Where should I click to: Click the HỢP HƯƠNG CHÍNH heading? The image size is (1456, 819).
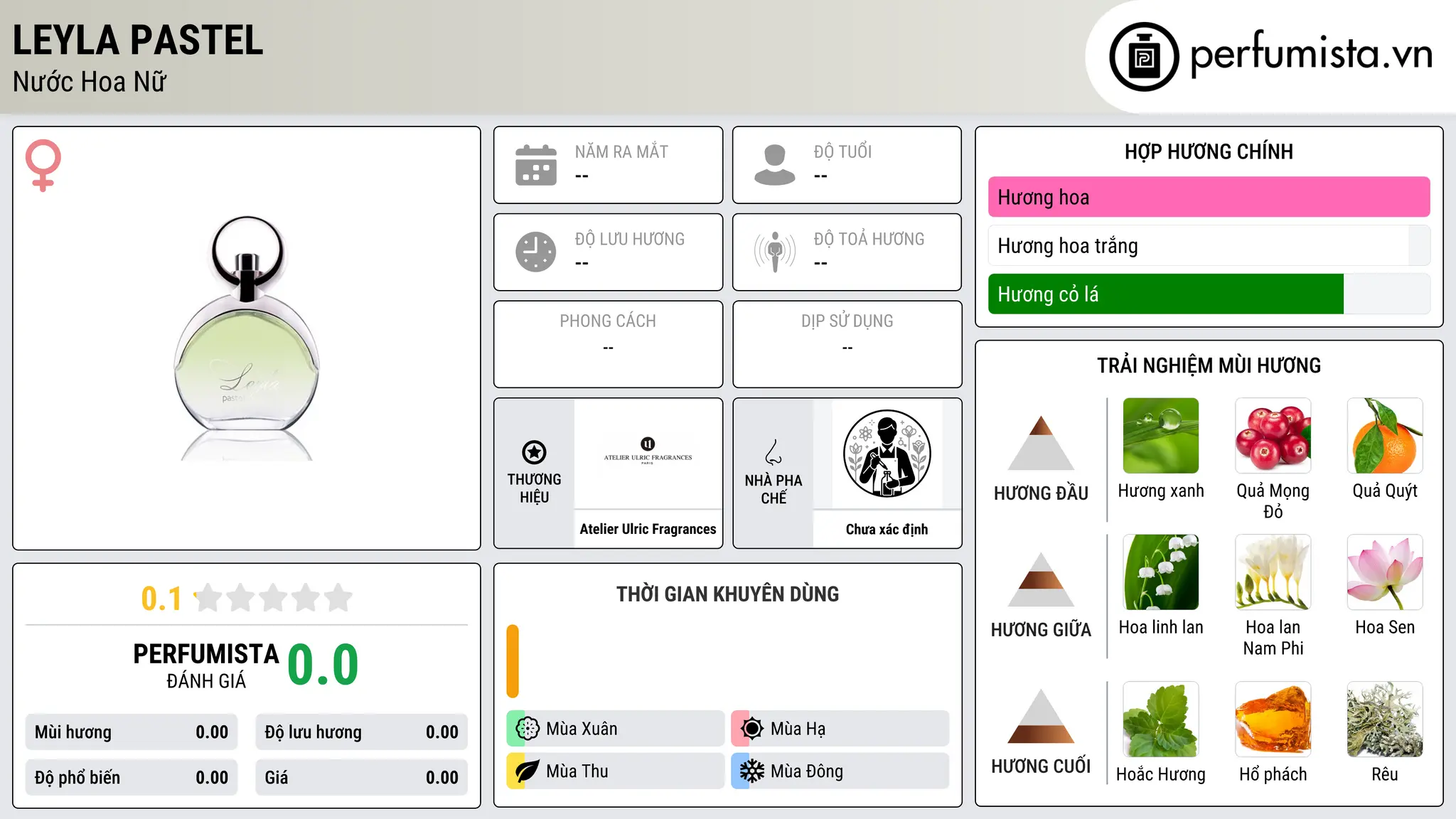(1209, 151)
